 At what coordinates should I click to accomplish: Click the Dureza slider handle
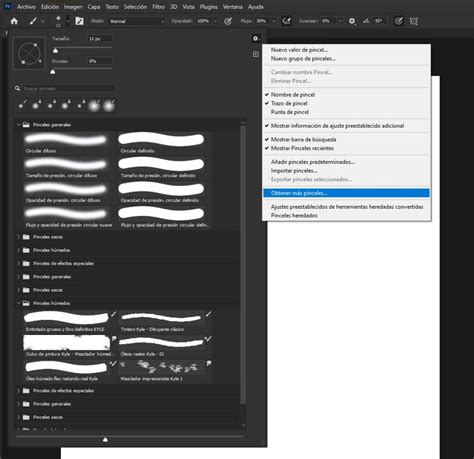point(53,71)
